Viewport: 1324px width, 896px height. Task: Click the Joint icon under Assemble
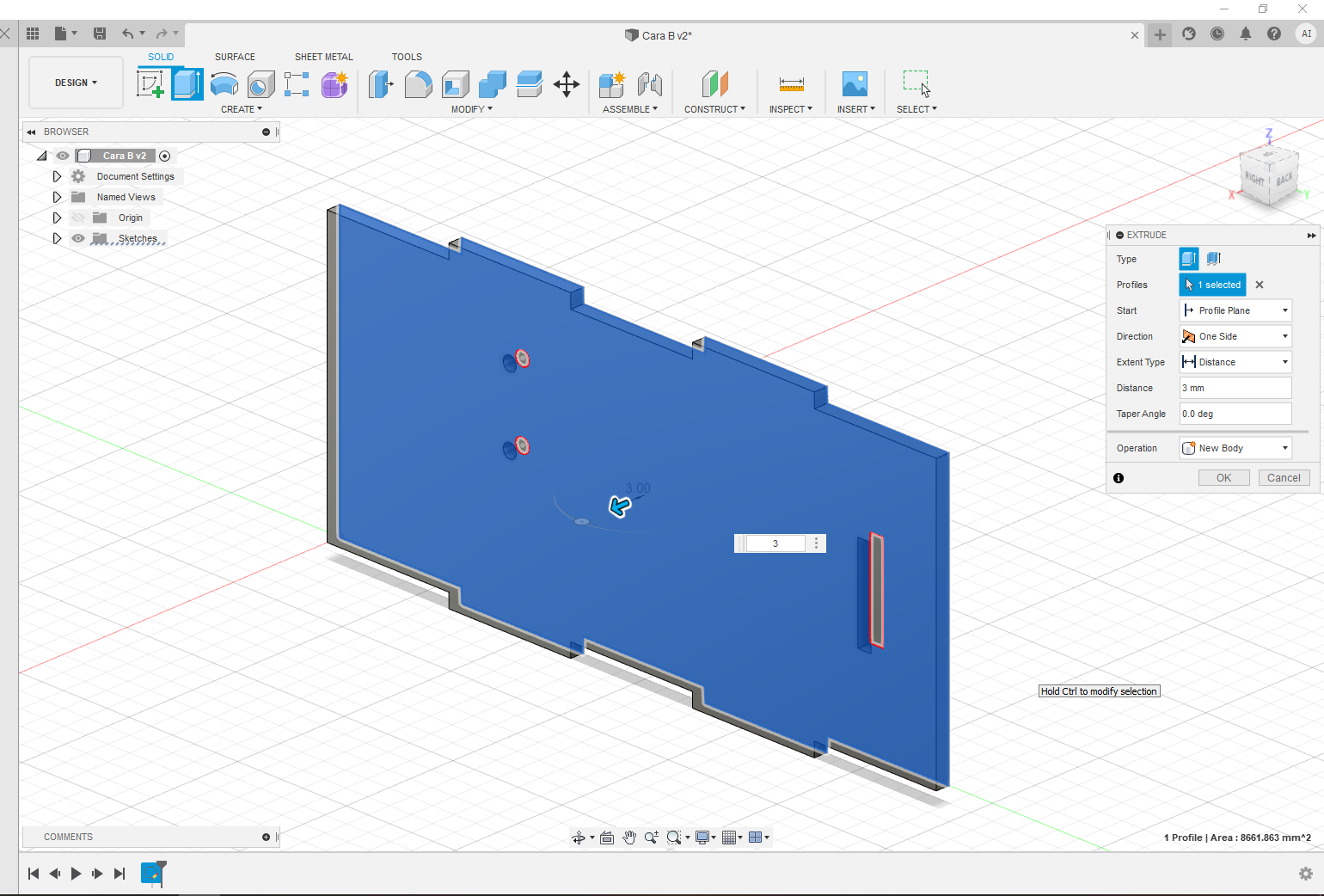click(650, 84)
